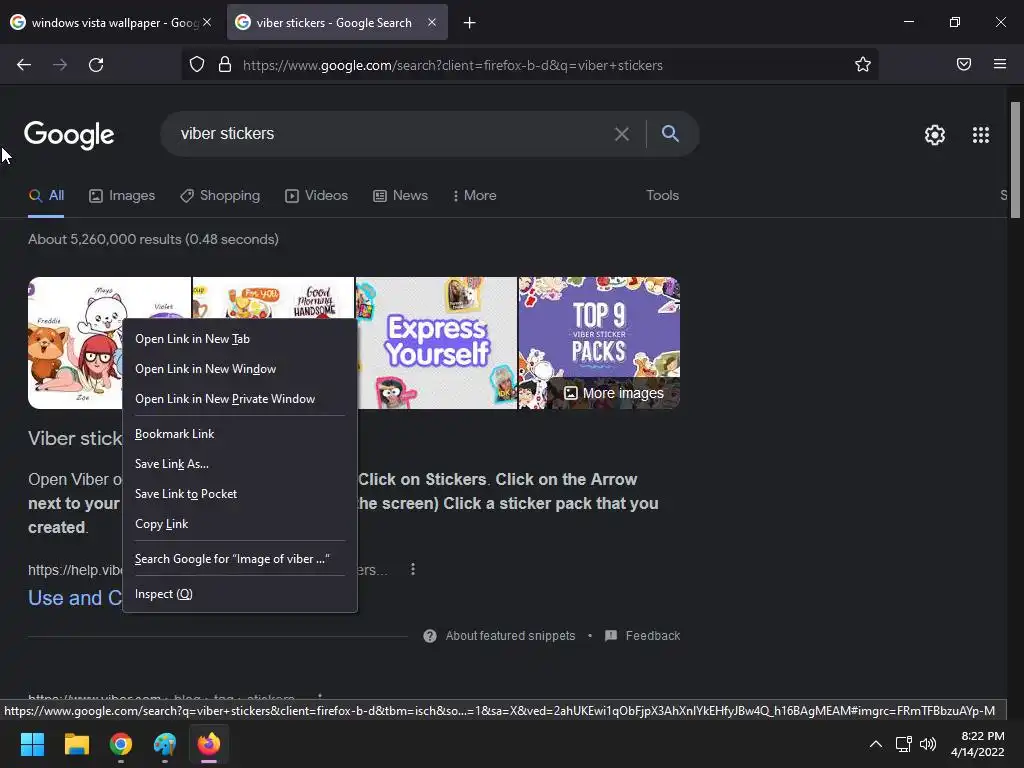Show site info via the padlock icon
The height and width of the screenshot is (768, 1024).
pos(225,65)
